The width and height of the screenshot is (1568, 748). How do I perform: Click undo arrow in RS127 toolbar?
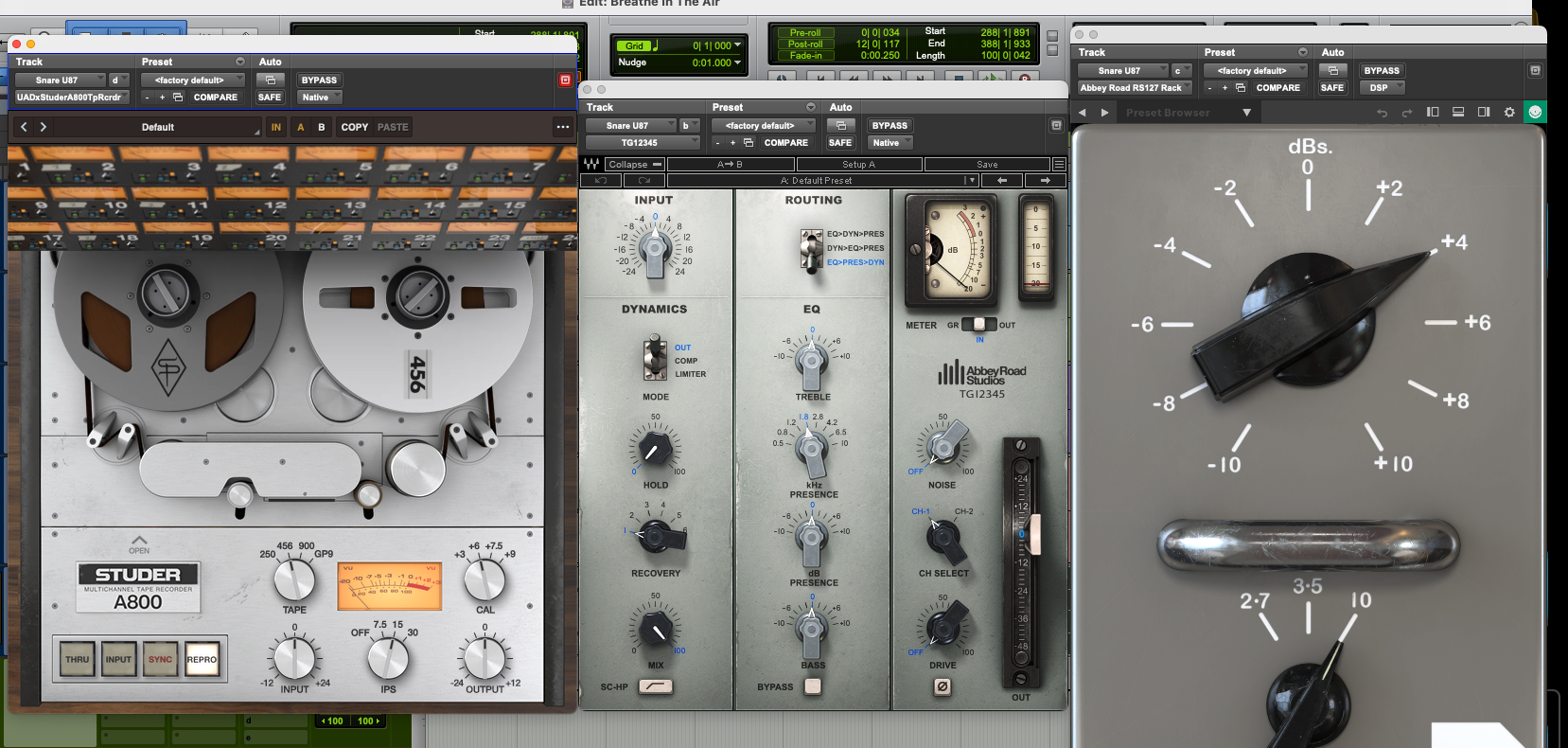click(x=1382, y=113)
